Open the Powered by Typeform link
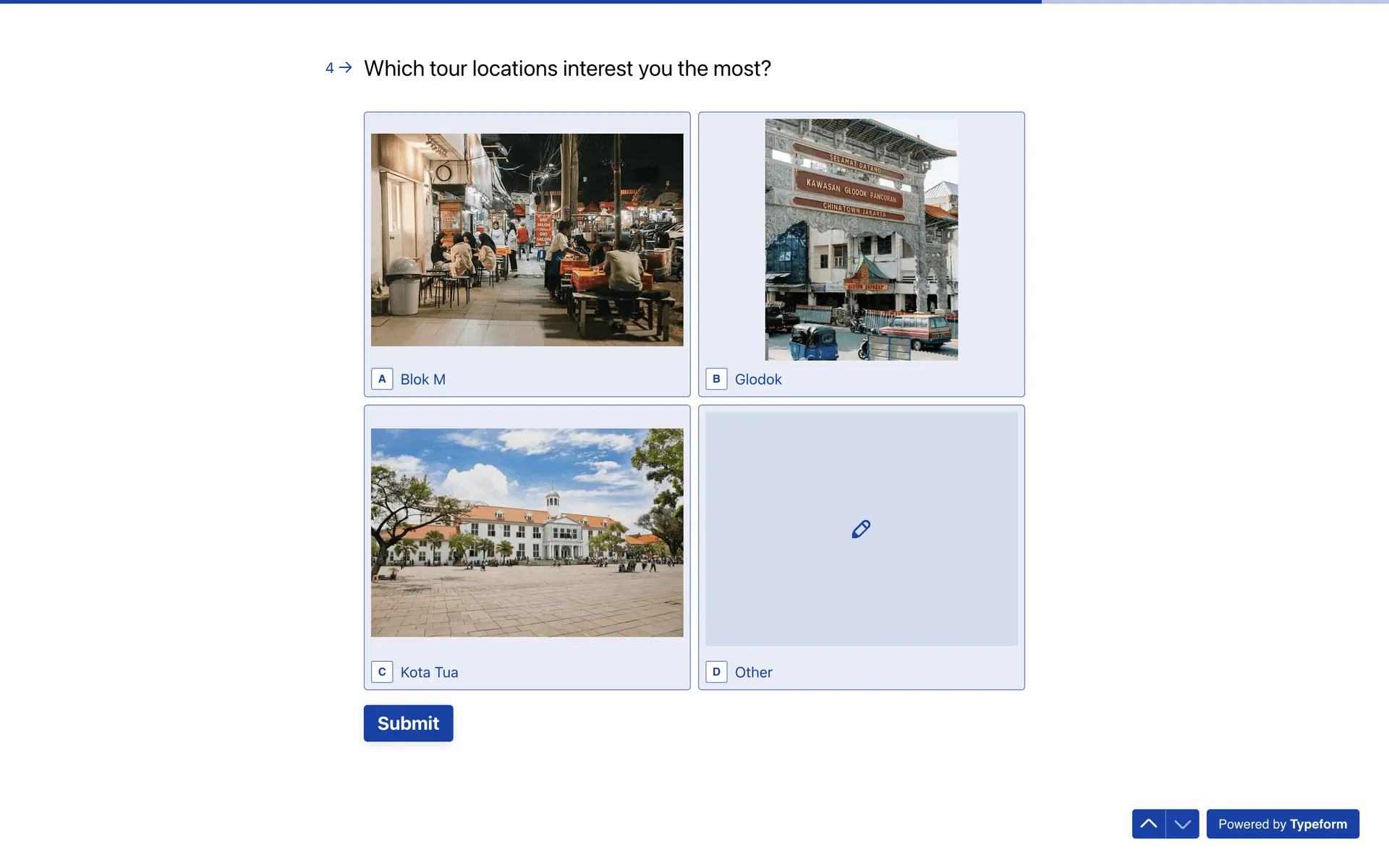1389x868 pixels. coord(1282,824)
